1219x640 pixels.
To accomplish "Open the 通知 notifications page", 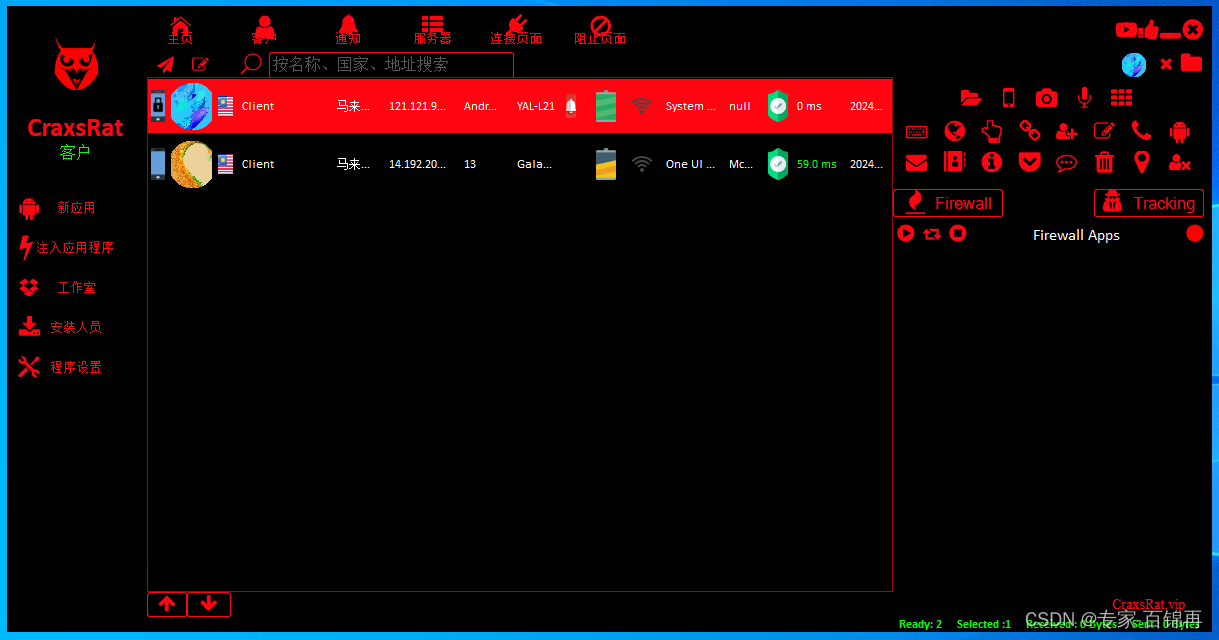I will click(x=347, y=30).
